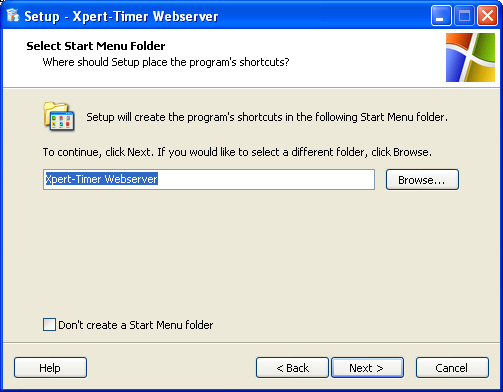The image size is (503, 392).
Task: Click the Windows logo banner image
Action: pos(470,57)
